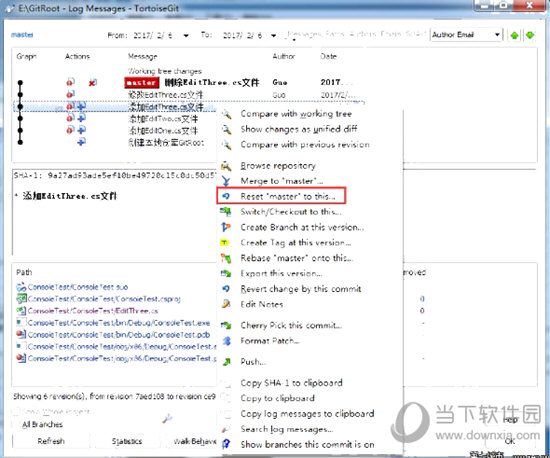Click the green Push arrow icon
The width and height of the screenshot is (550, 458).
pyautogui.click(x=227, y=362)
